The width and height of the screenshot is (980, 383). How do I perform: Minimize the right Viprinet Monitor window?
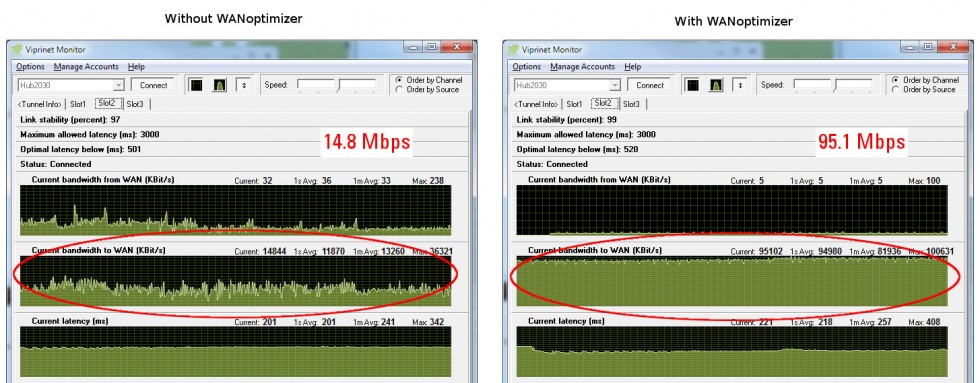coord(911,47)
